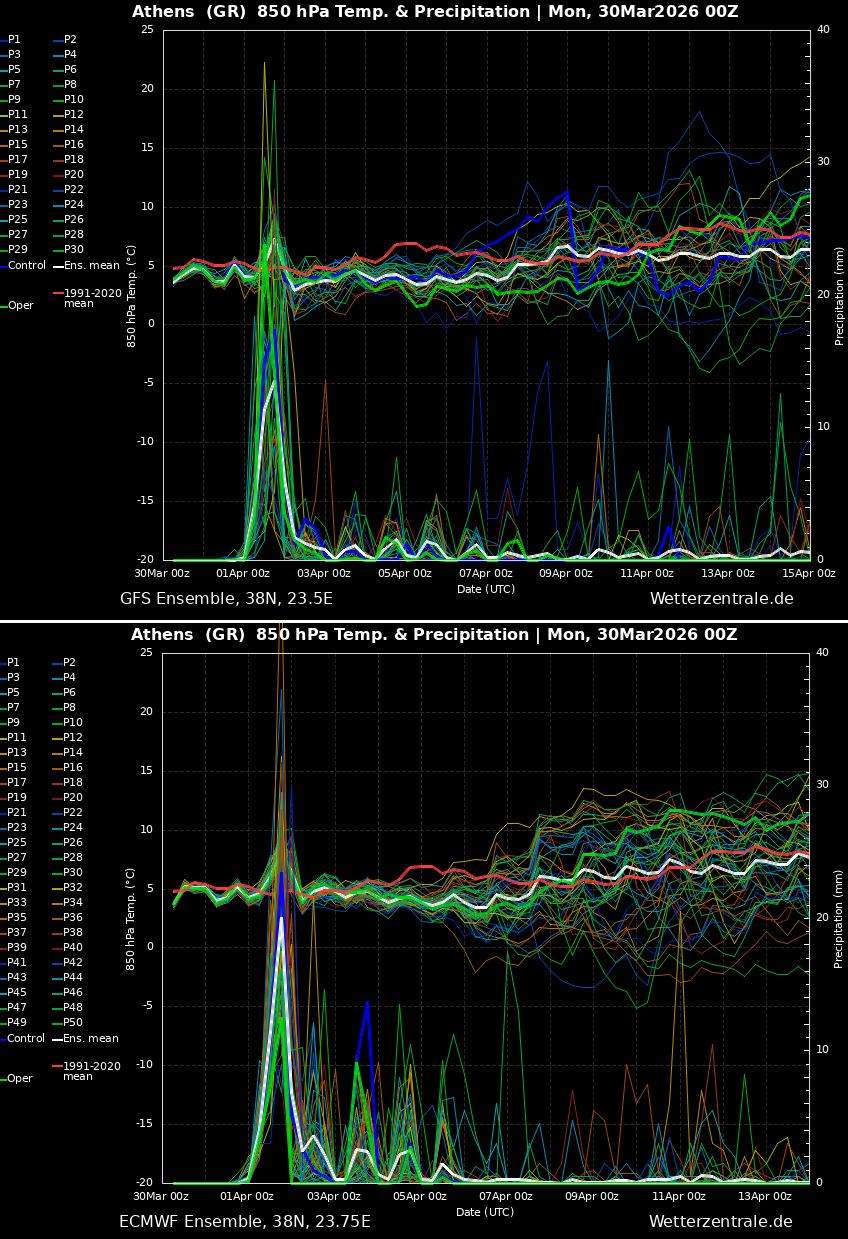This screenshot has width=848, height=1239.
Task: Click 'Control' in the ECMWF legend
Action: pos(26,1039)
